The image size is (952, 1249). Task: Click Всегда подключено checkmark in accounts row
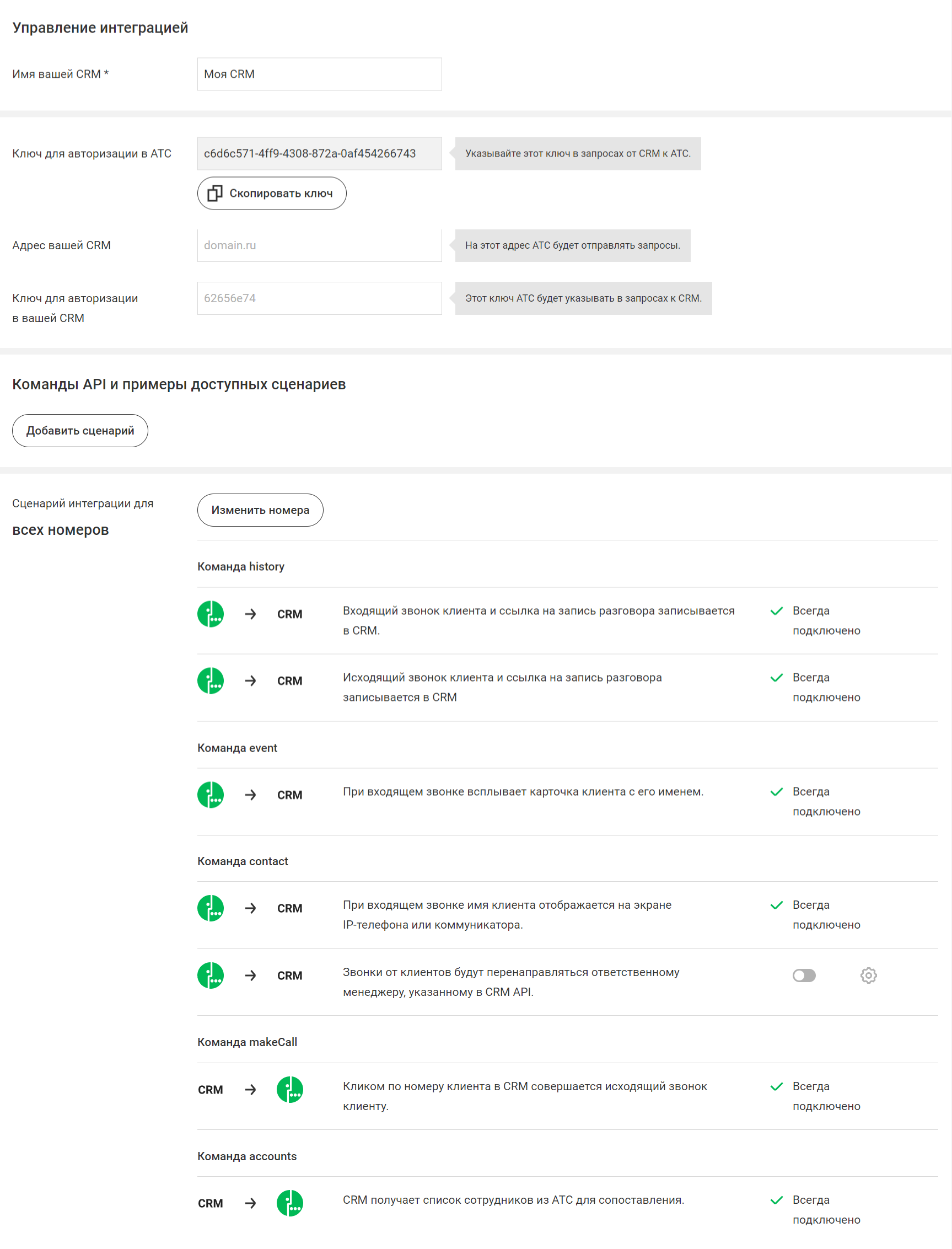click(776, 1200)
